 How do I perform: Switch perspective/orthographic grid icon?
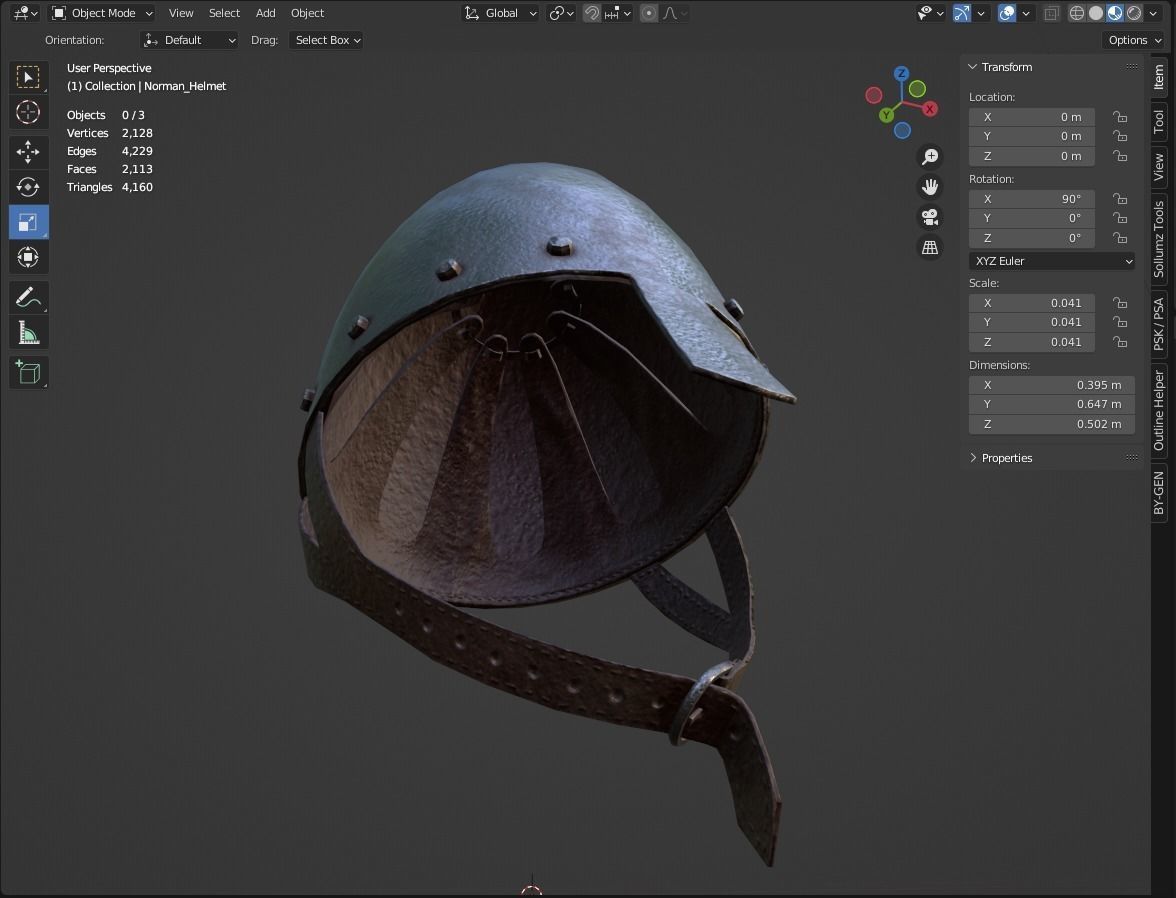tap(930, 247)
